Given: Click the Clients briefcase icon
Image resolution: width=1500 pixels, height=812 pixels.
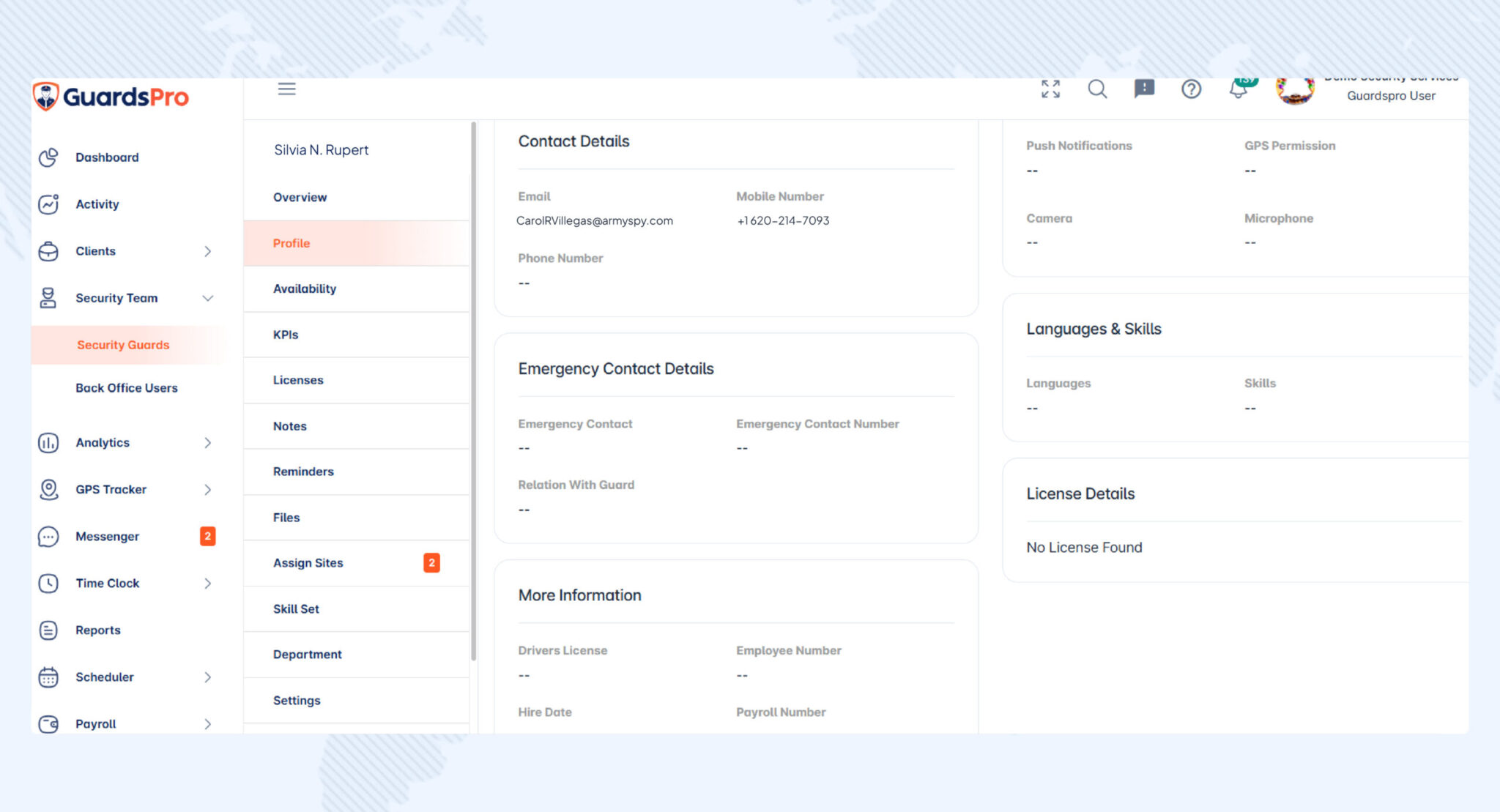Looking at the screenshot, I should click(48, 251).
